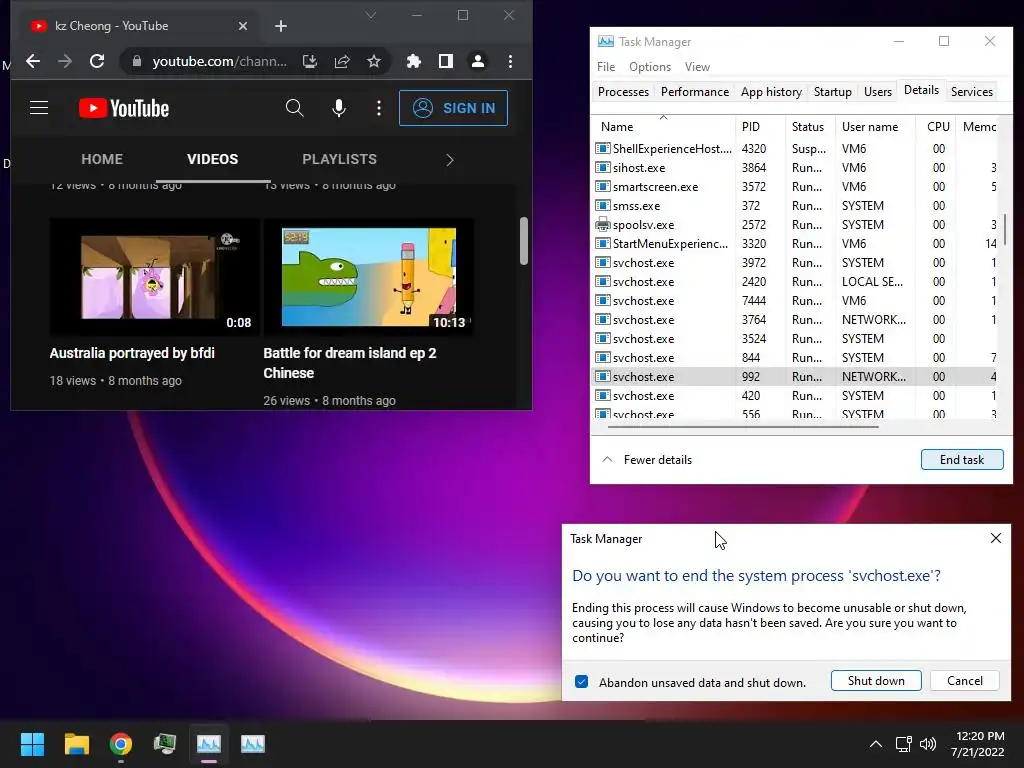Click the YouTube logo

click(124, 108)
